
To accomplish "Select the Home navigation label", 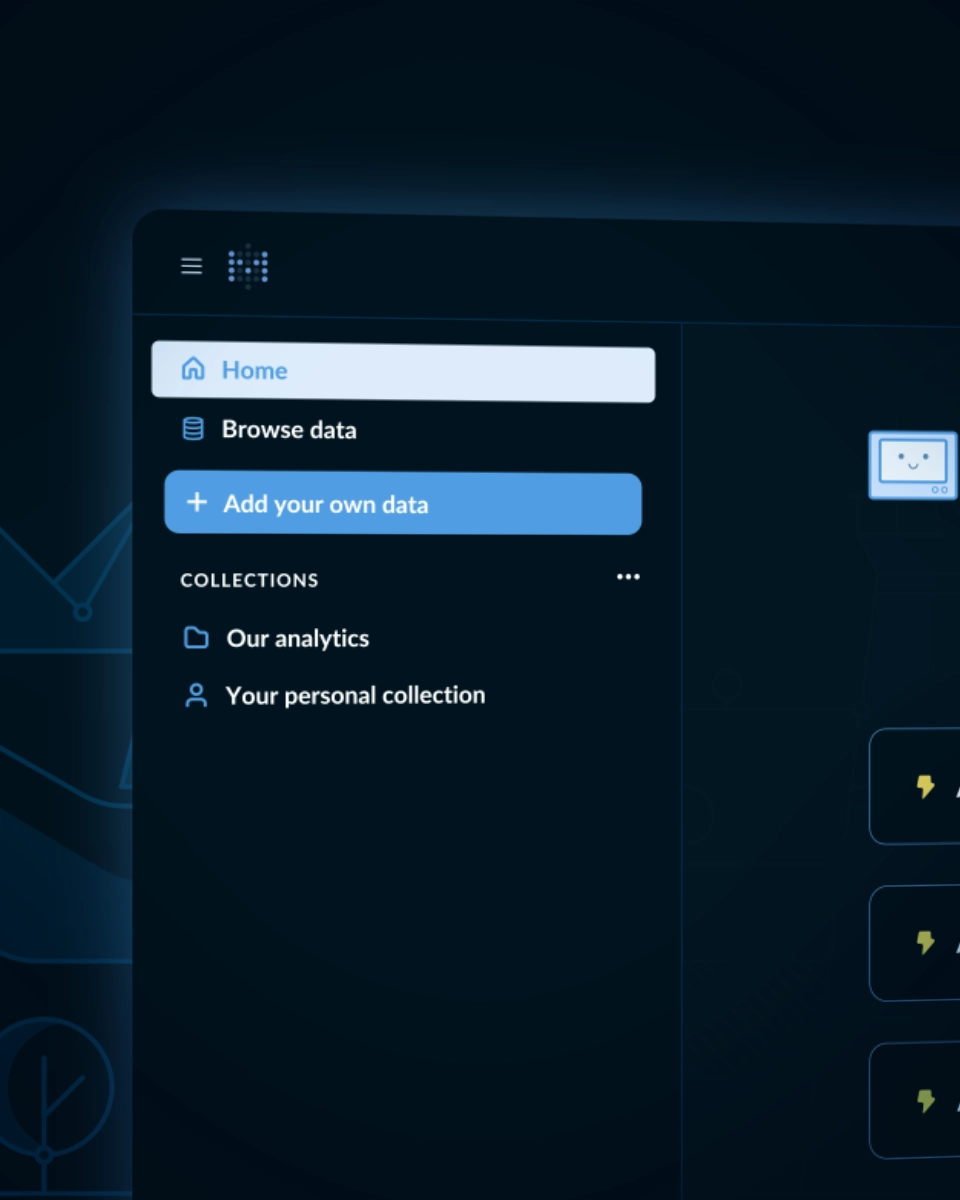I will 254,371.
